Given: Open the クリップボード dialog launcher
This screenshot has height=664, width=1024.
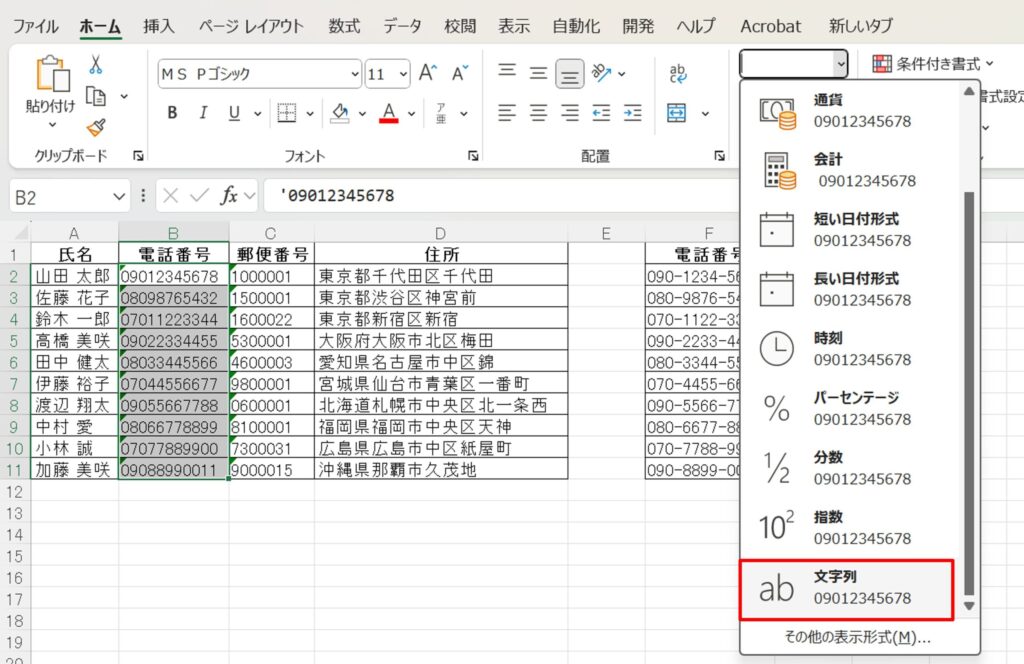Looking at the screenshot, I should [x=138, y=155].
